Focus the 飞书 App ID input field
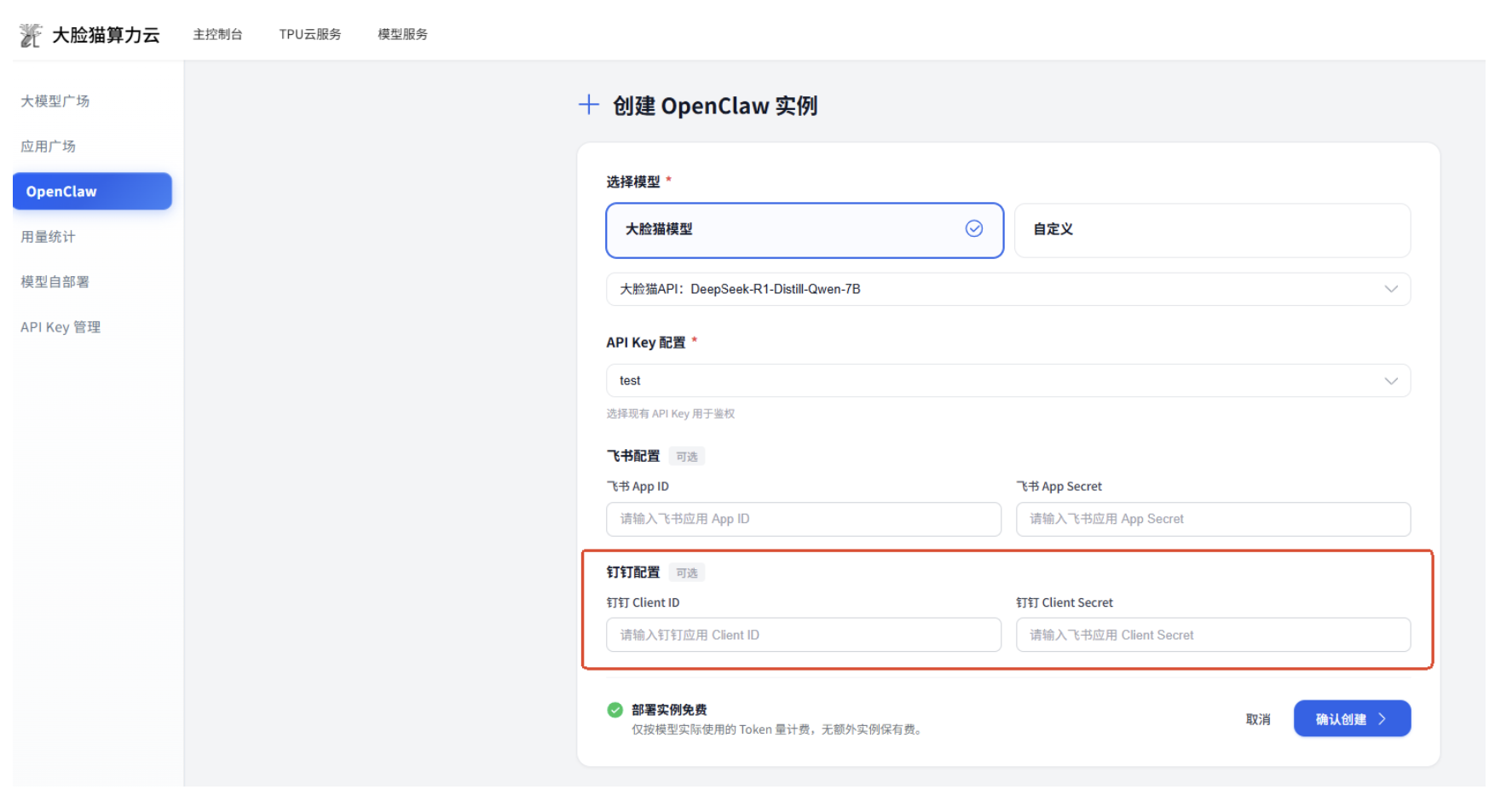Viewport: 1512px width, 801px height. [x=803, y=519]
